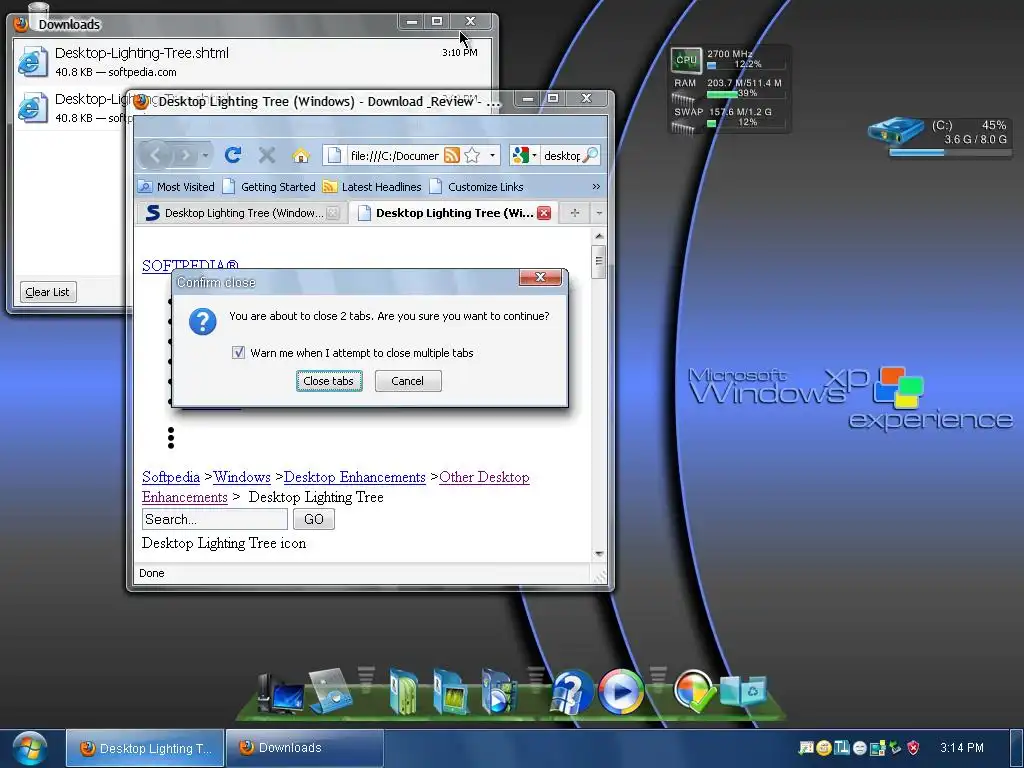The height and width of the screenshot is (768, 1024).
Task: Select the active Desktop Lighting Tree tab
Action: 453,213
